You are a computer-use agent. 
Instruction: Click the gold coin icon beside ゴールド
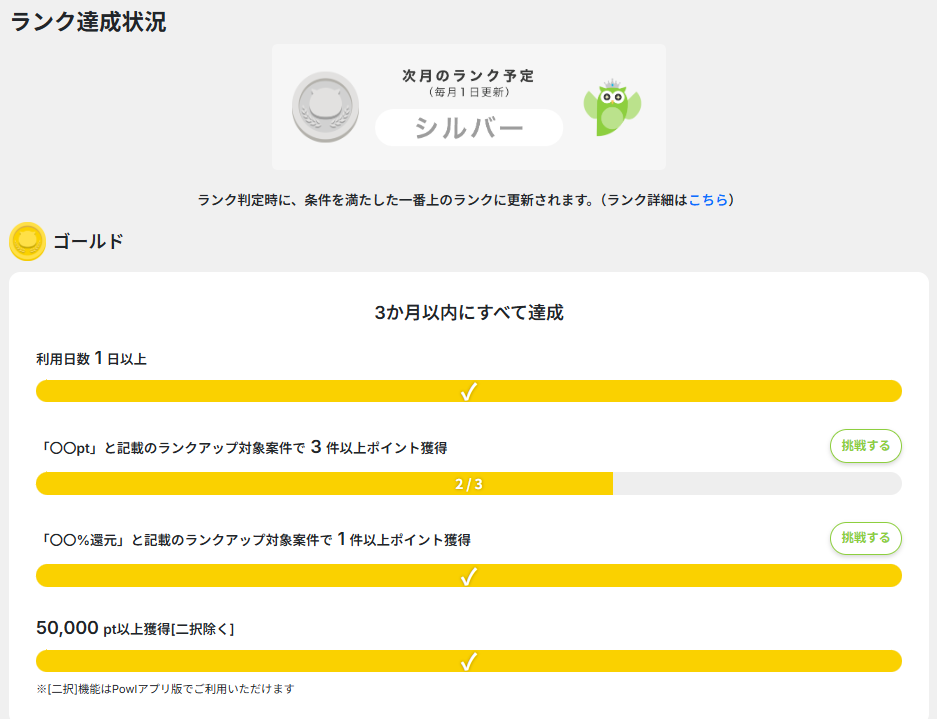click(x=28, y=241)
